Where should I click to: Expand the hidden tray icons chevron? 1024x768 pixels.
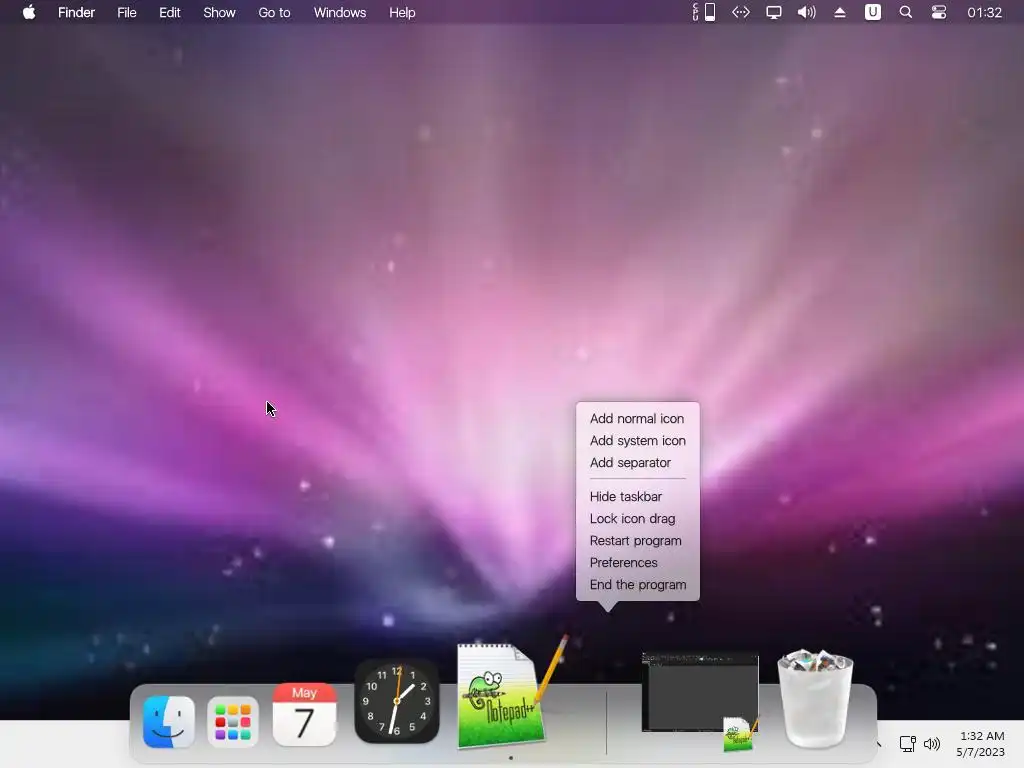[878, 744]
